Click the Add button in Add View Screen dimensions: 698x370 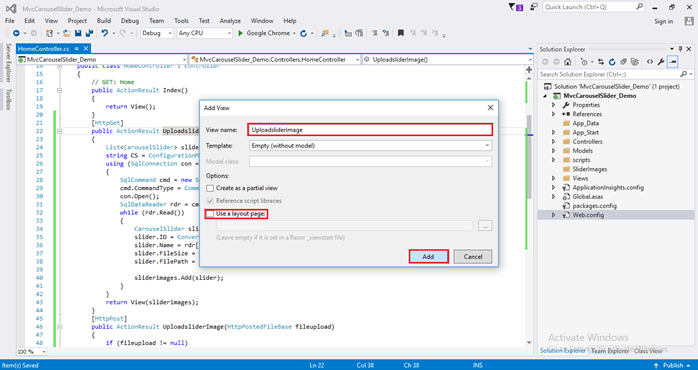(x=428, y=256)
